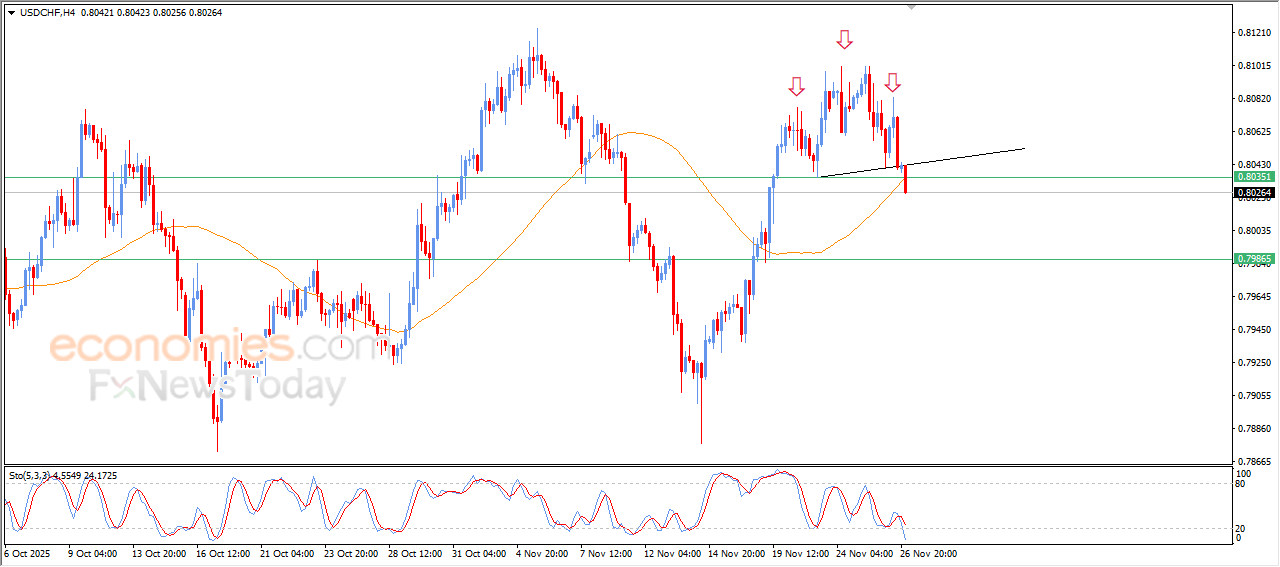Click the USDCHF,H4 symbol title text

pyautogui.click(x=47, y=12)
